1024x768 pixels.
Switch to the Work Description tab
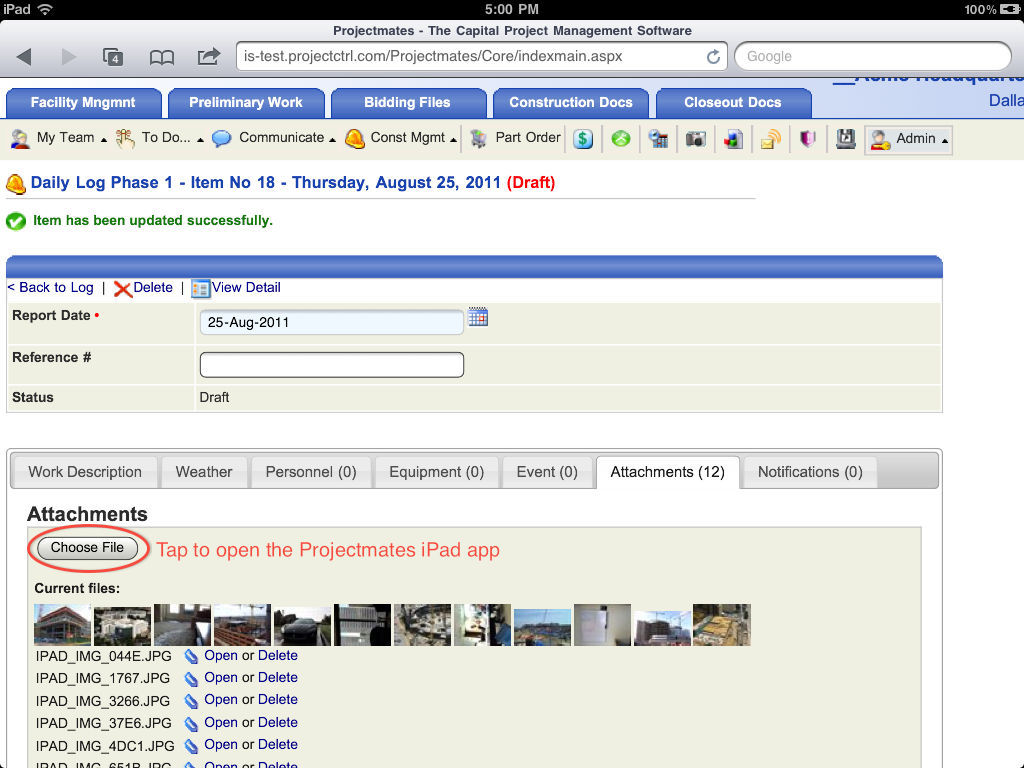click(x=85, y=472)
